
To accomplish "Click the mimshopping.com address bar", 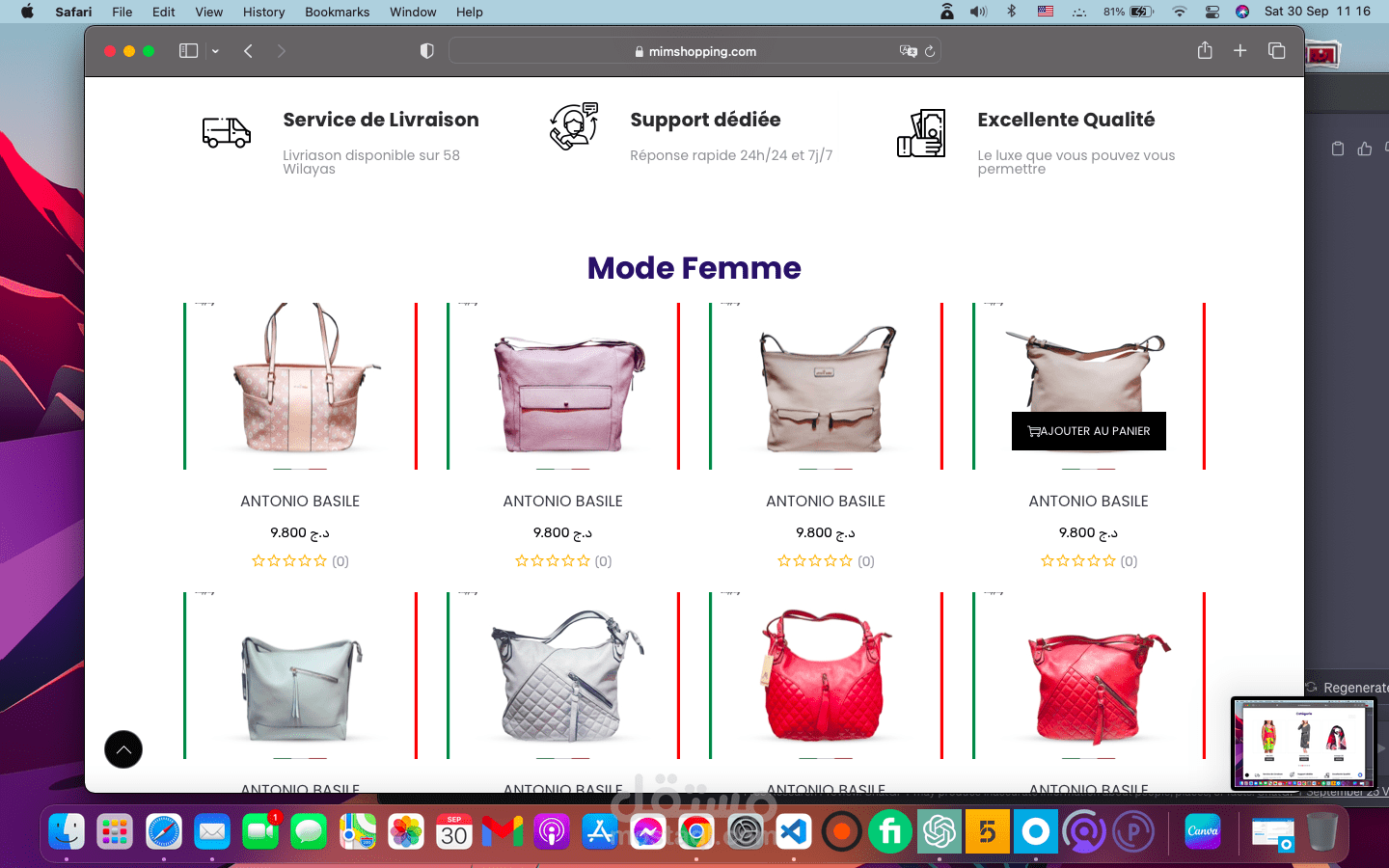I will point(694,51).
